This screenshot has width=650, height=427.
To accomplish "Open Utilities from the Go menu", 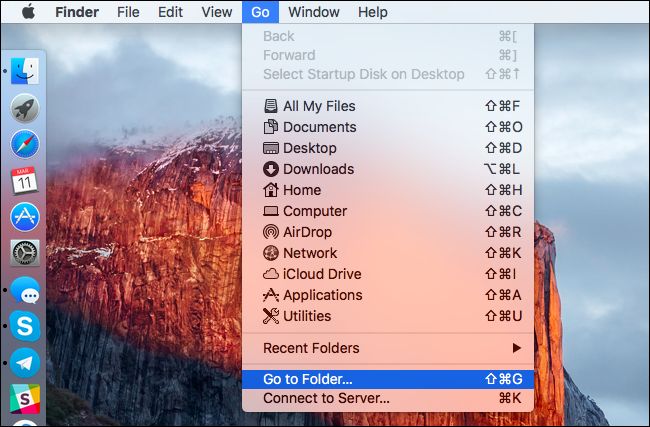I will pyautogui.click(x=307, y=316).
